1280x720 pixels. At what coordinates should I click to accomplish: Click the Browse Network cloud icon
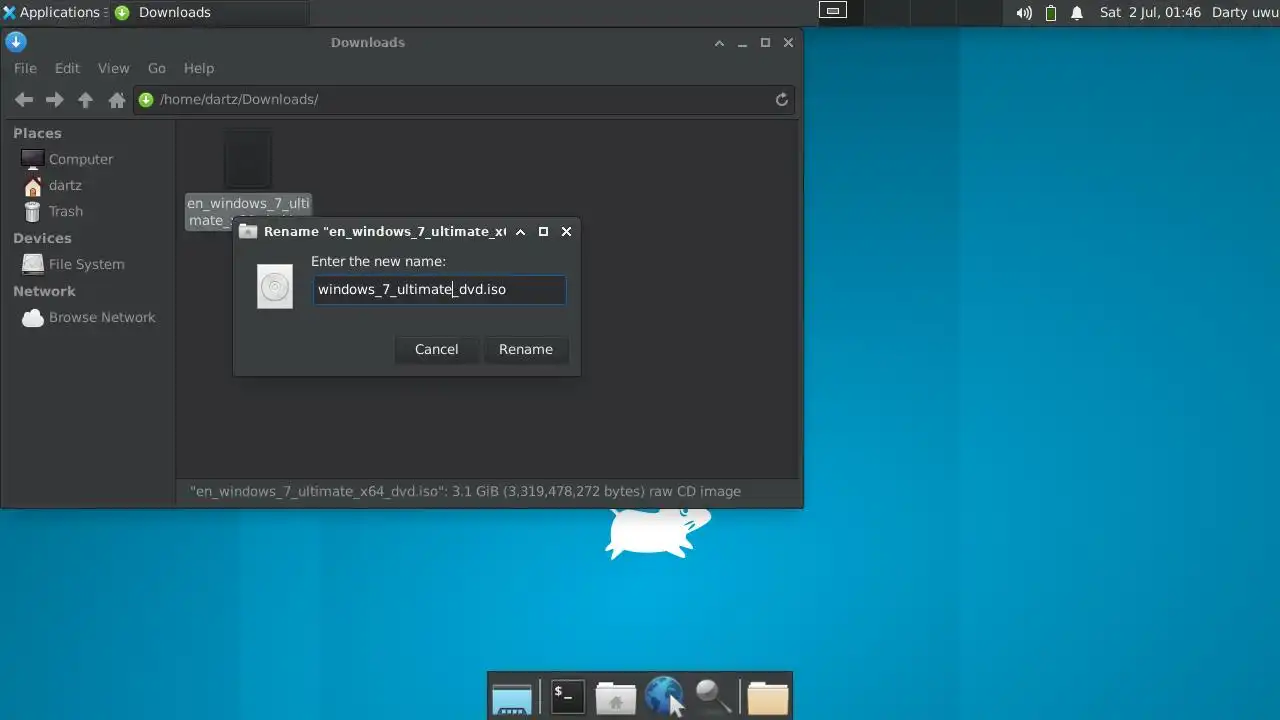tap(33, 317)
